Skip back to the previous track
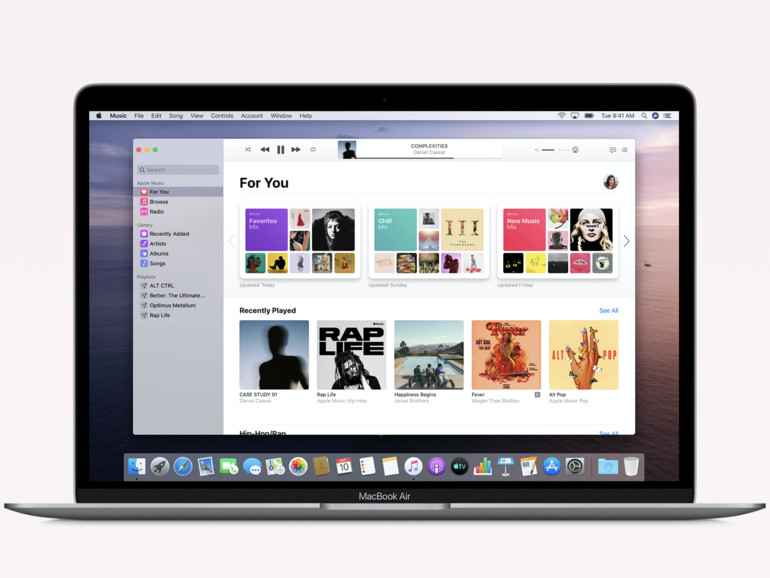This screenshot has width=770, height=578. coord(265,149)
